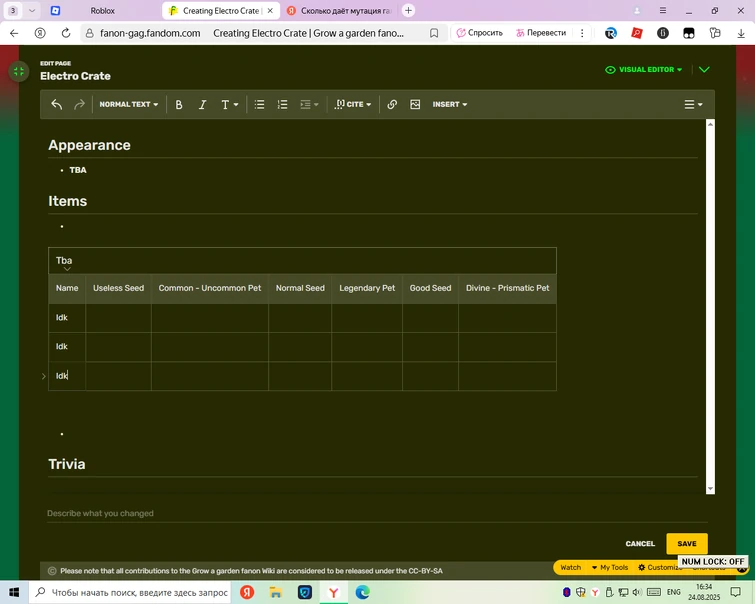The image size is (755, 604).
Task: Switch editor mode via Visual Editor dropdown
Action: coord(644,70)
